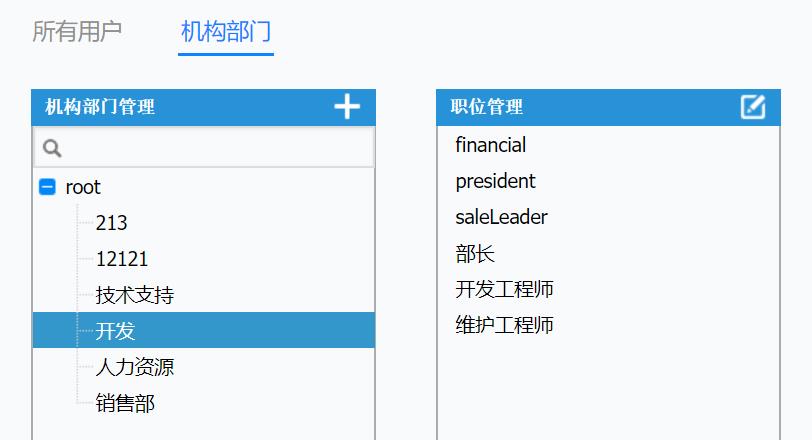This screenshot has height=440, width=812.
Task: Collapse the root tree node
Action: (x=47, y=187)
